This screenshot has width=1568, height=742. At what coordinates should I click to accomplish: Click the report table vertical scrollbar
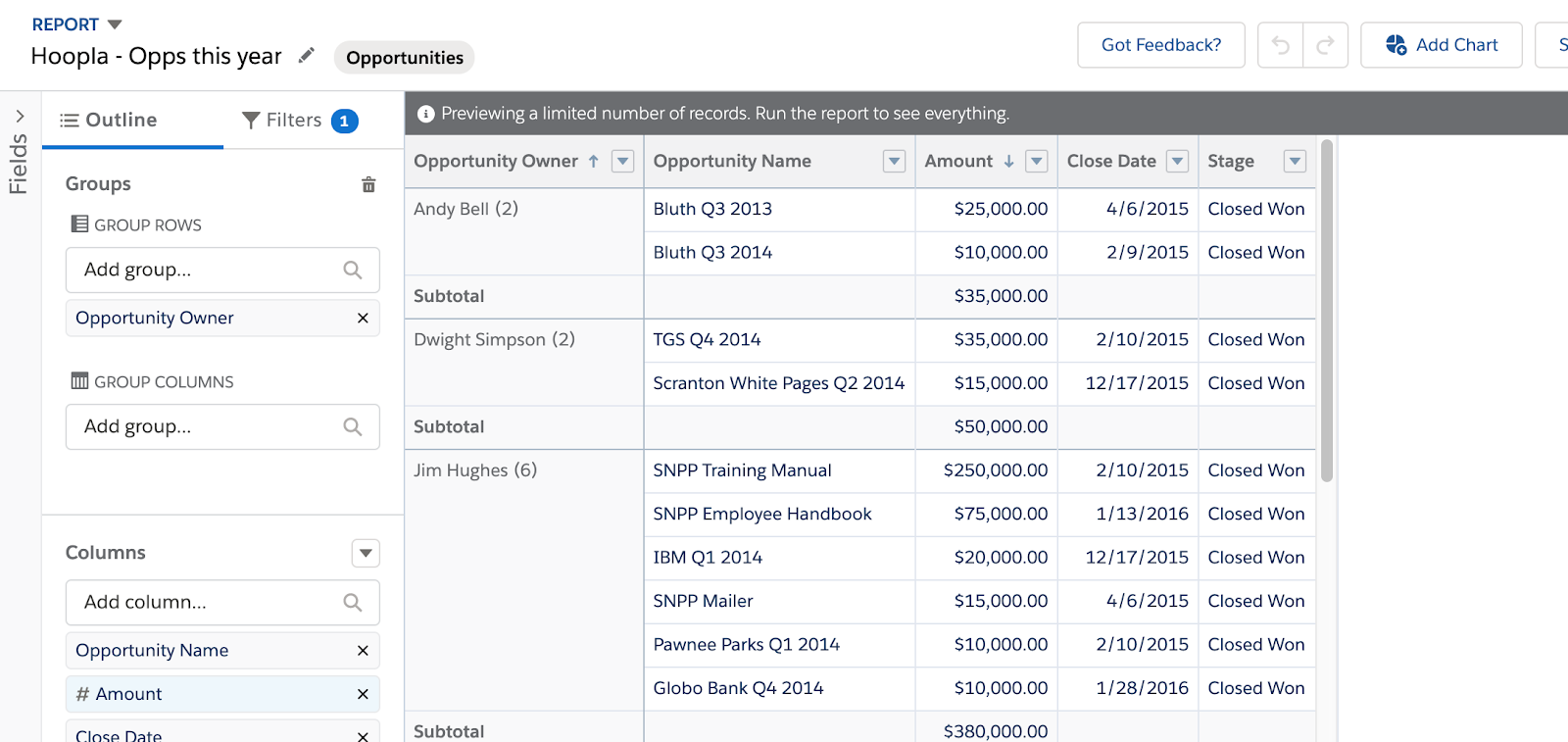pyautogui.click(x=1327, y=311)
